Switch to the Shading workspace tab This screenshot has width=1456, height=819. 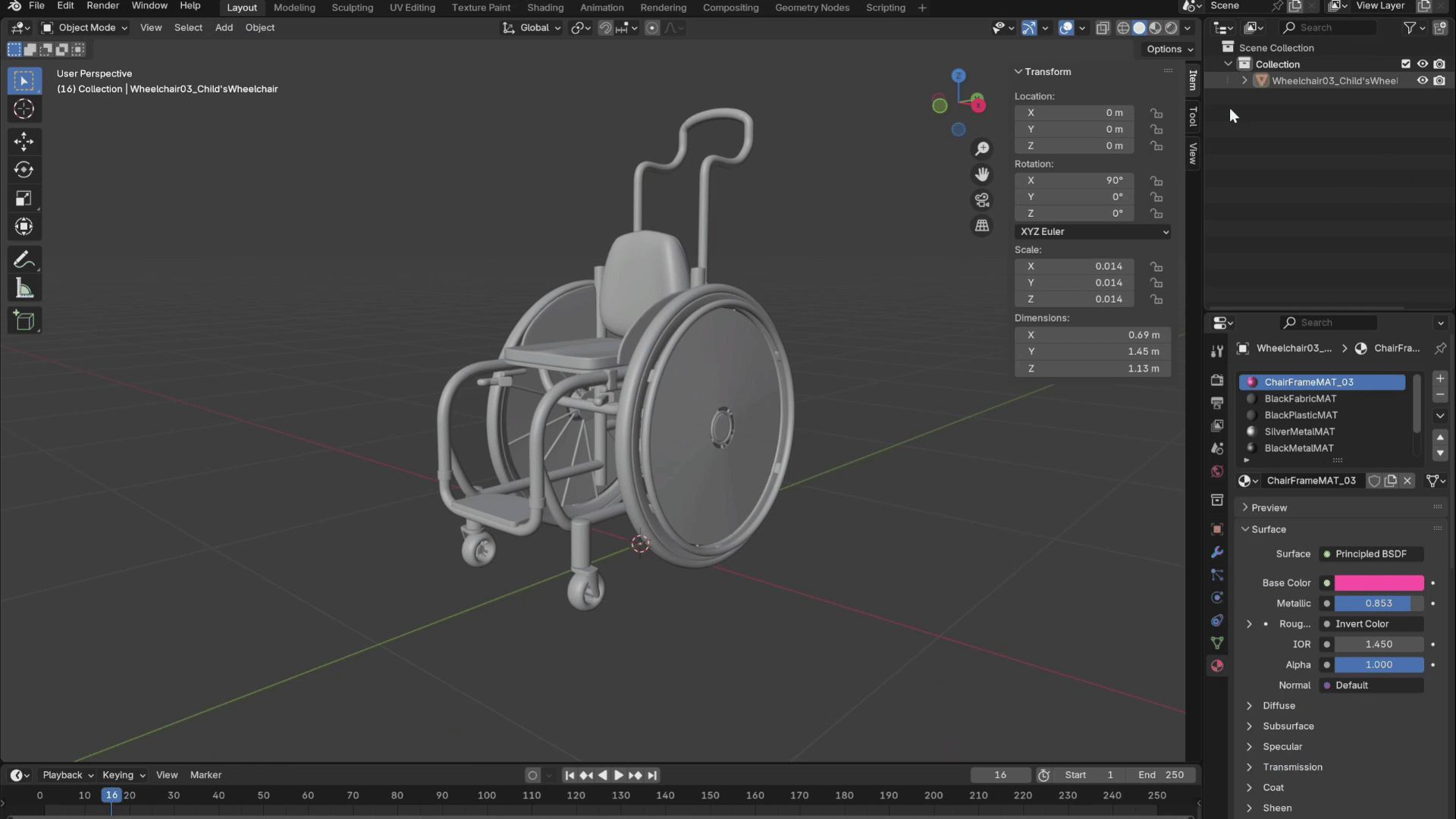[544, 8]
